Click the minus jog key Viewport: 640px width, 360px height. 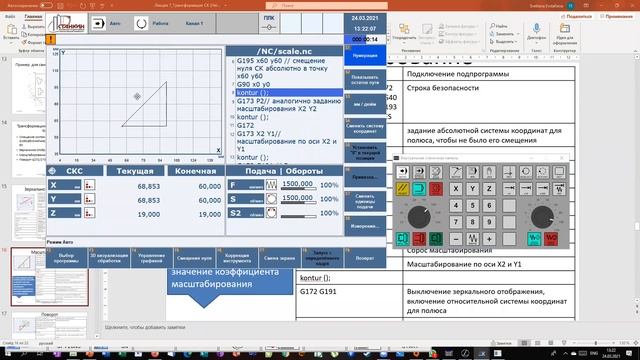tap(456, 239)
